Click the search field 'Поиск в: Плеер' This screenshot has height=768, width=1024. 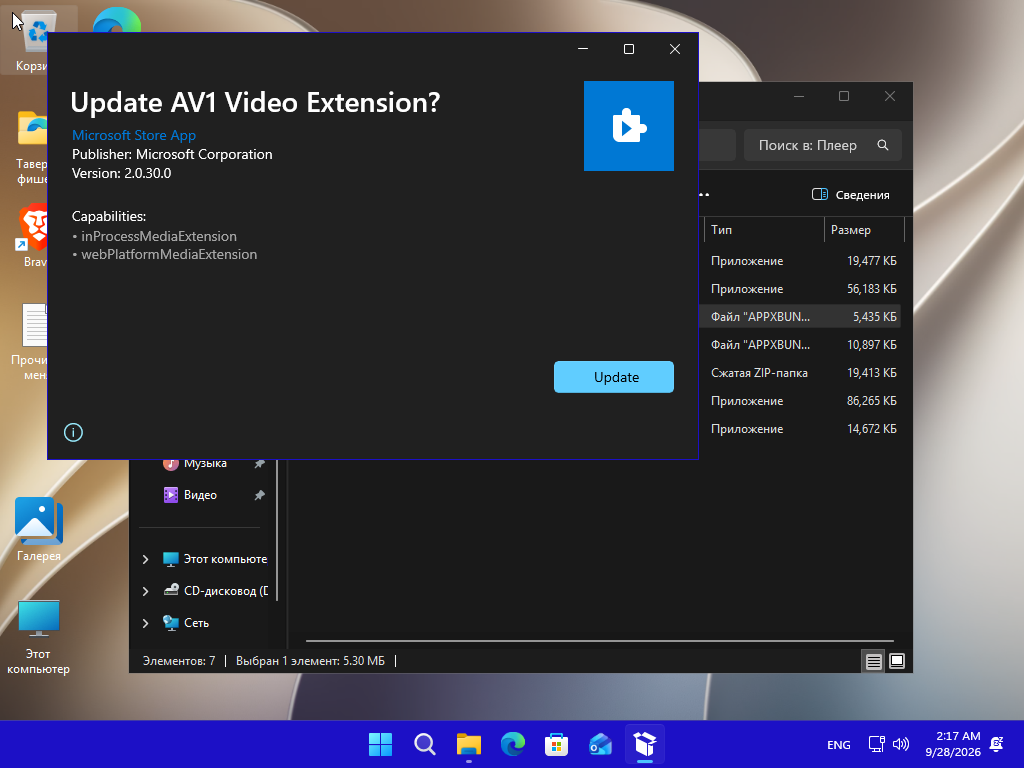(823, 145)
